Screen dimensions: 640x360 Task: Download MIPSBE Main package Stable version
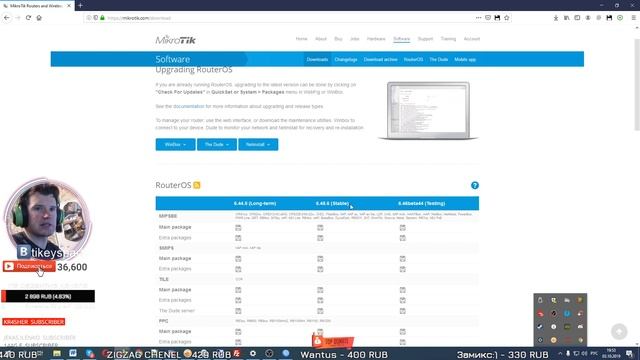(320, 227)
